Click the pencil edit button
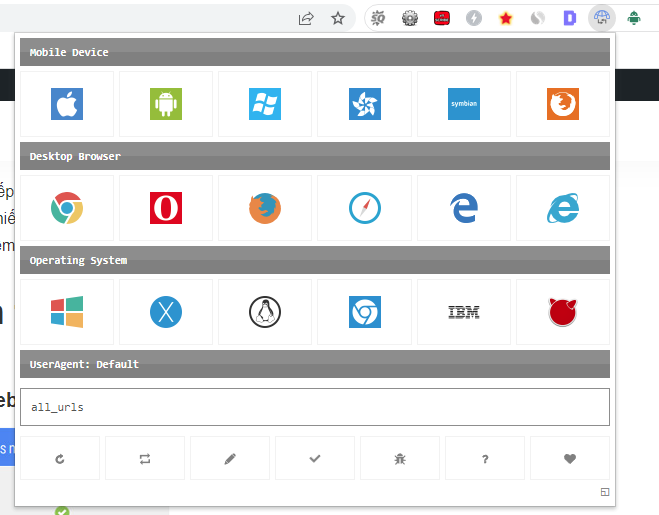Viewport: 659px width, 515px height. pos(230,458)
